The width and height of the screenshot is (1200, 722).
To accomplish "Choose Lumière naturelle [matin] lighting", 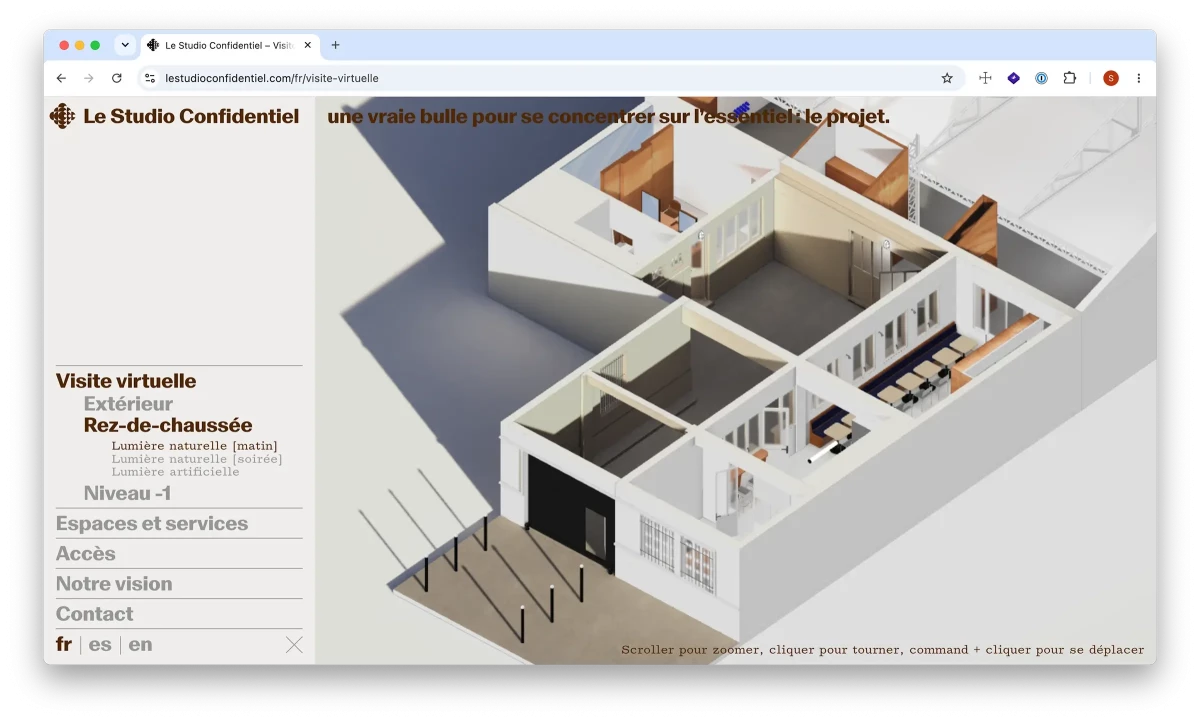I will (194, 446).
